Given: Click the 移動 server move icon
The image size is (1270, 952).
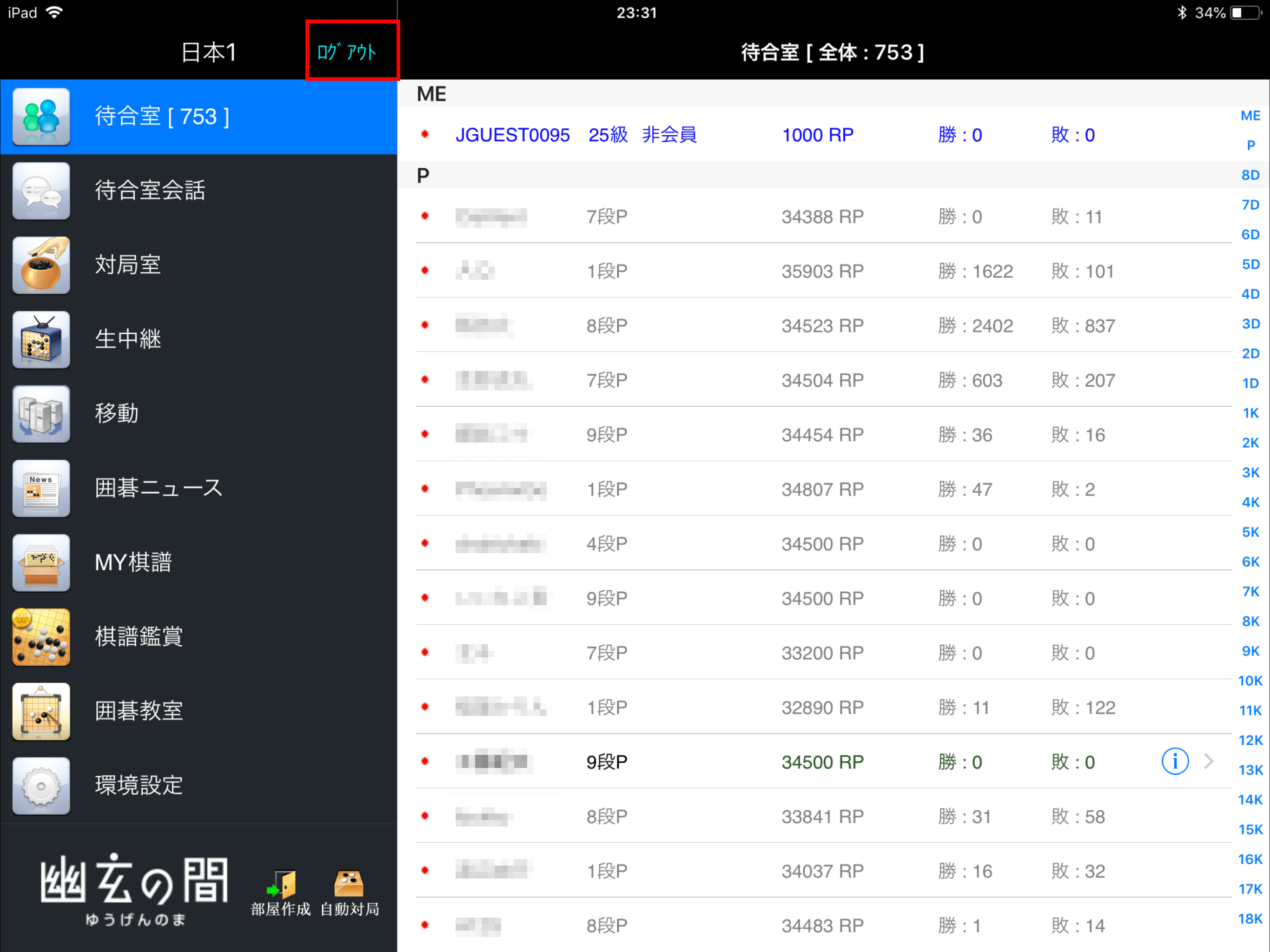Looking at the screenshot, I should pos(41,413).
